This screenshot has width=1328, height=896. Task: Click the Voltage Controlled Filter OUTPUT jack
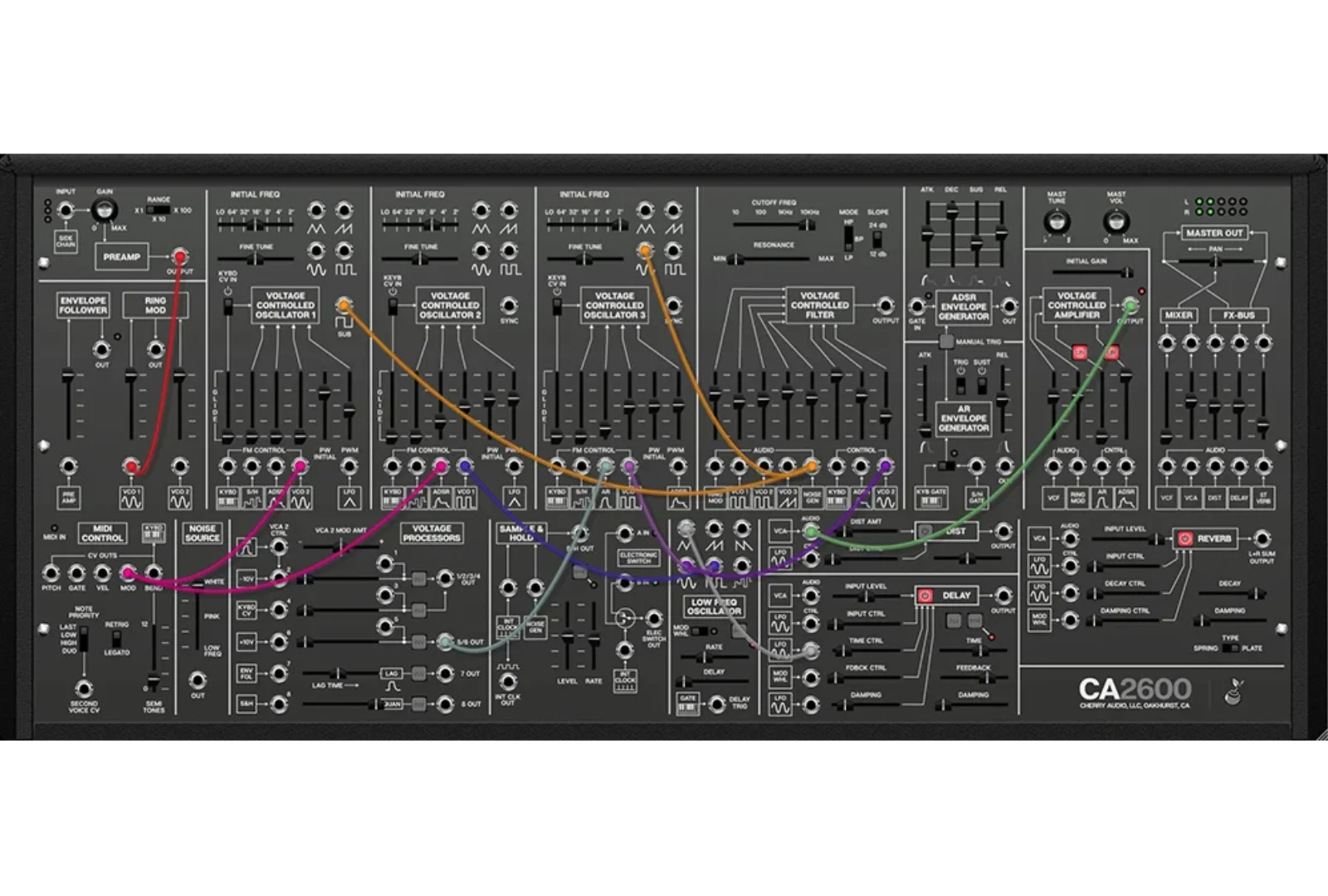885,305
